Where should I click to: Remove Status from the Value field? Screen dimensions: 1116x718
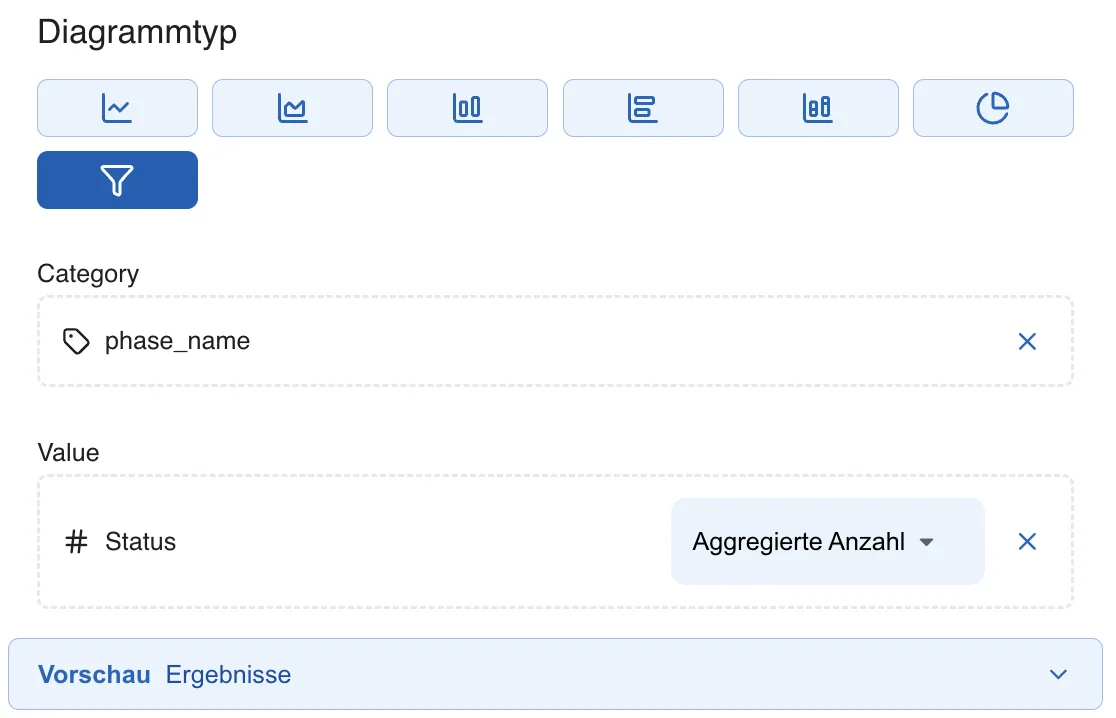(x=1027, y=542)
